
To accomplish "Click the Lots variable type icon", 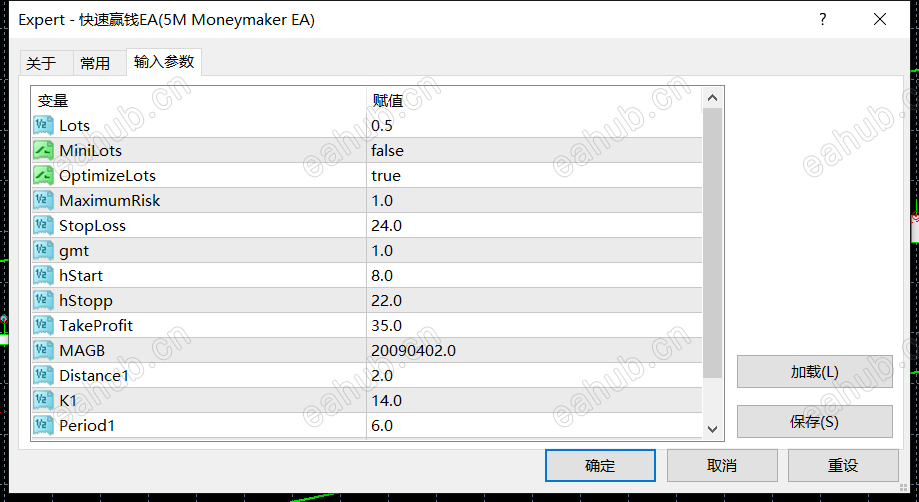I will click(x=43, y=125).
